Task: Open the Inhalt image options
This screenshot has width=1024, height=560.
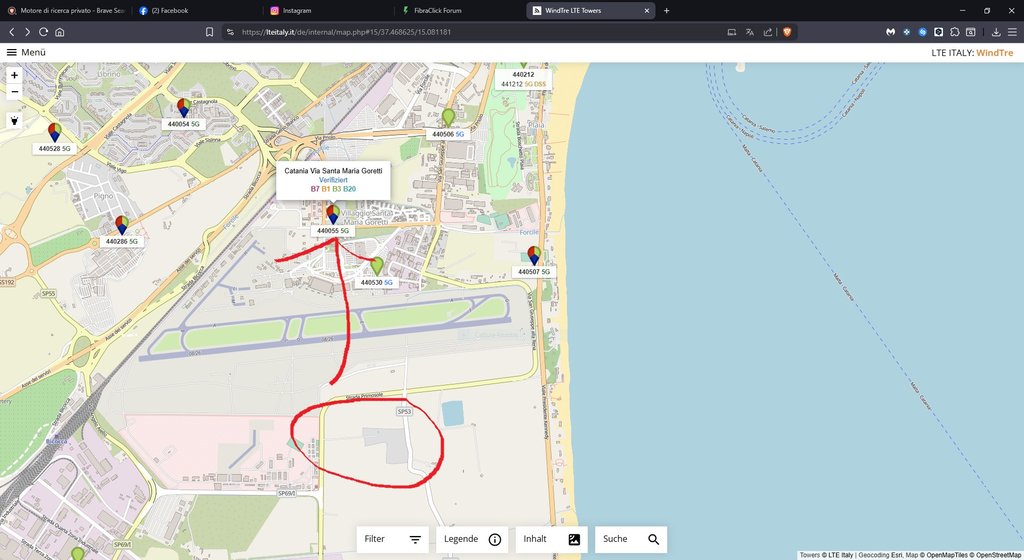Action: pyautogui.click(x=552, y=539)
